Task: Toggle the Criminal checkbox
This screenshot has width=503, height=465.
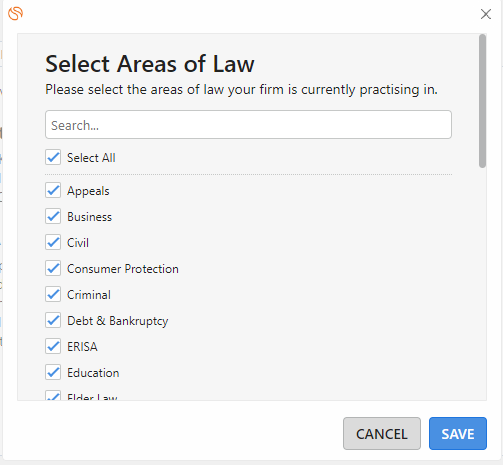Action: tap(53, 294)
